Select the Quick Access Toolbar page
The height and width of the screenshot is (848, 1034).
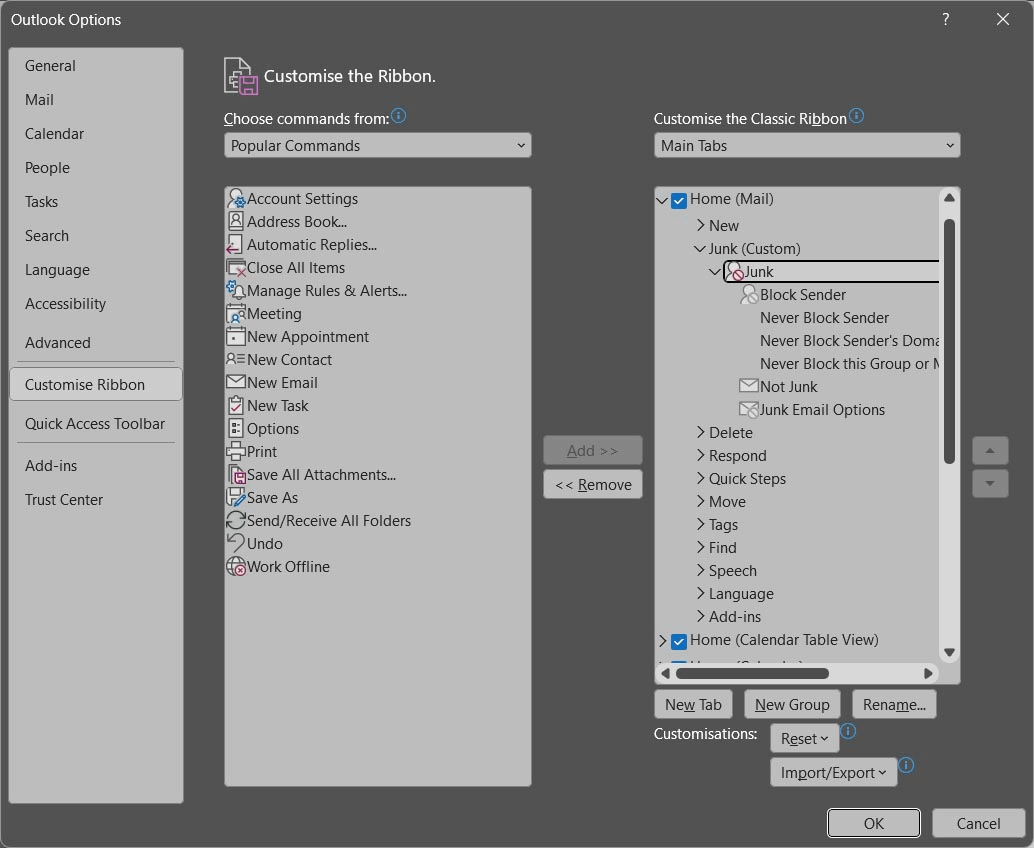[x=96, y=423]
